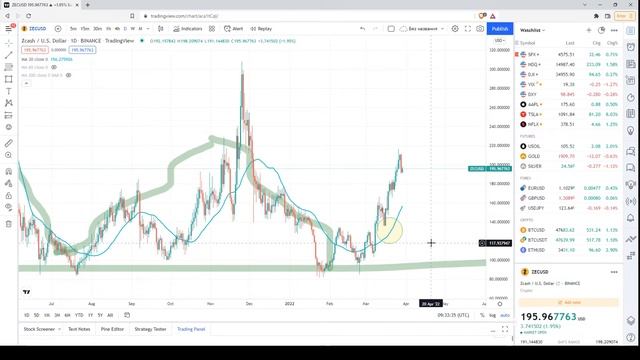Open the emoji icons tool
Image resolution: width=640 pixels, height=360 pixels.
pos(9,127)
